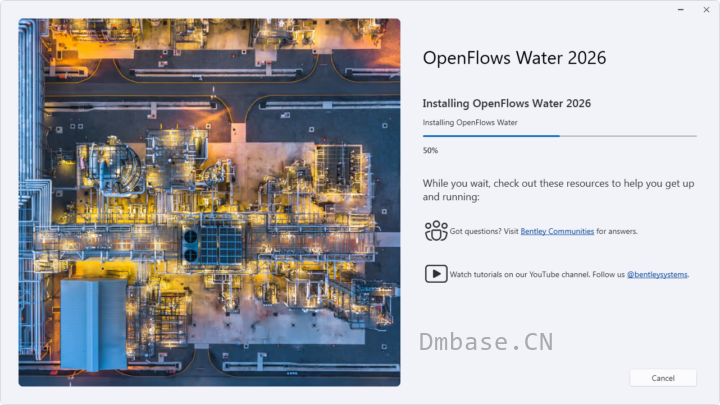Click the small Installing OpenFlows Water status text

(470, 123)
